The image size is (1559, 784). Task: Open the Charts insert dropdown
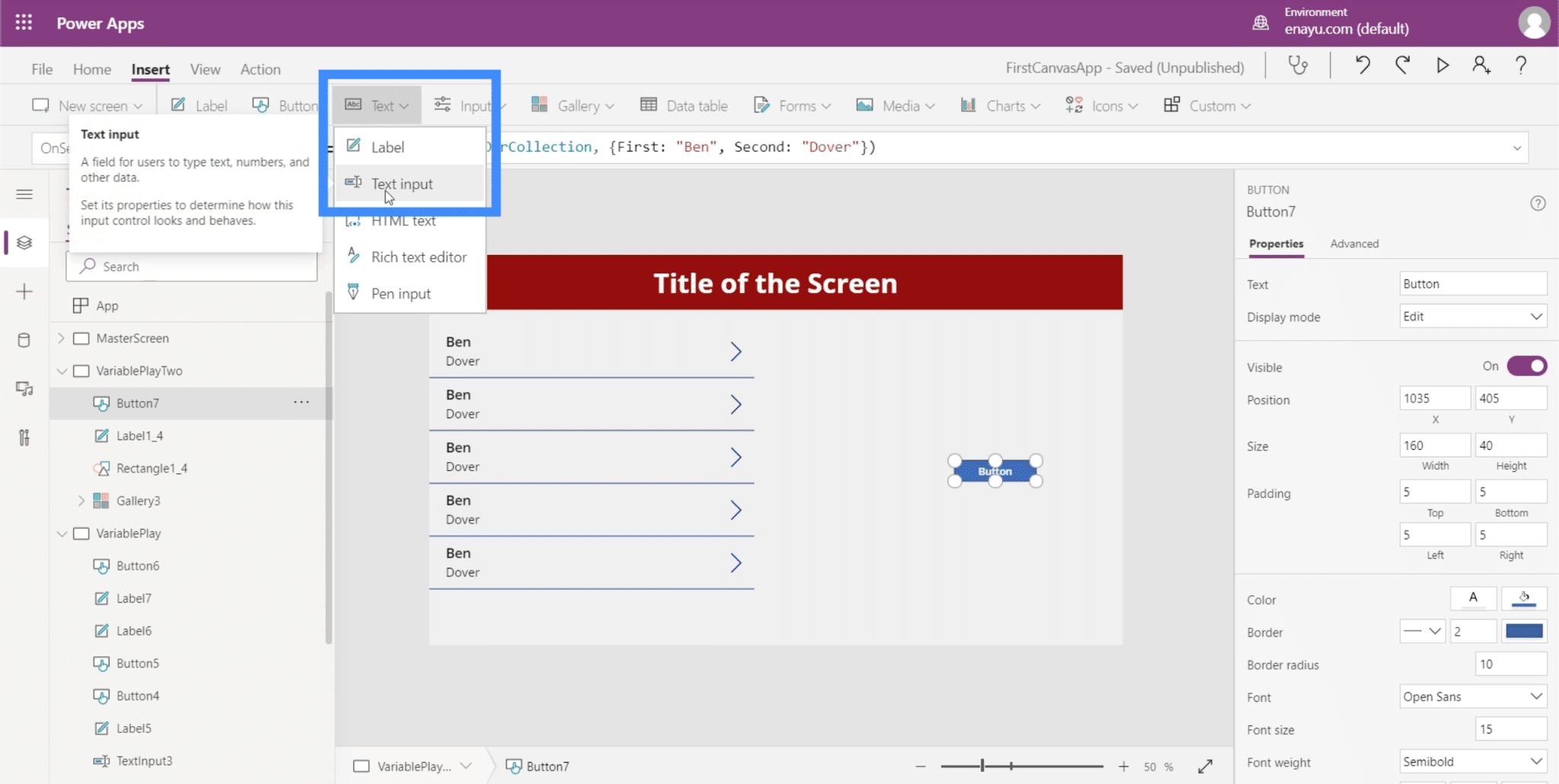1000,106
